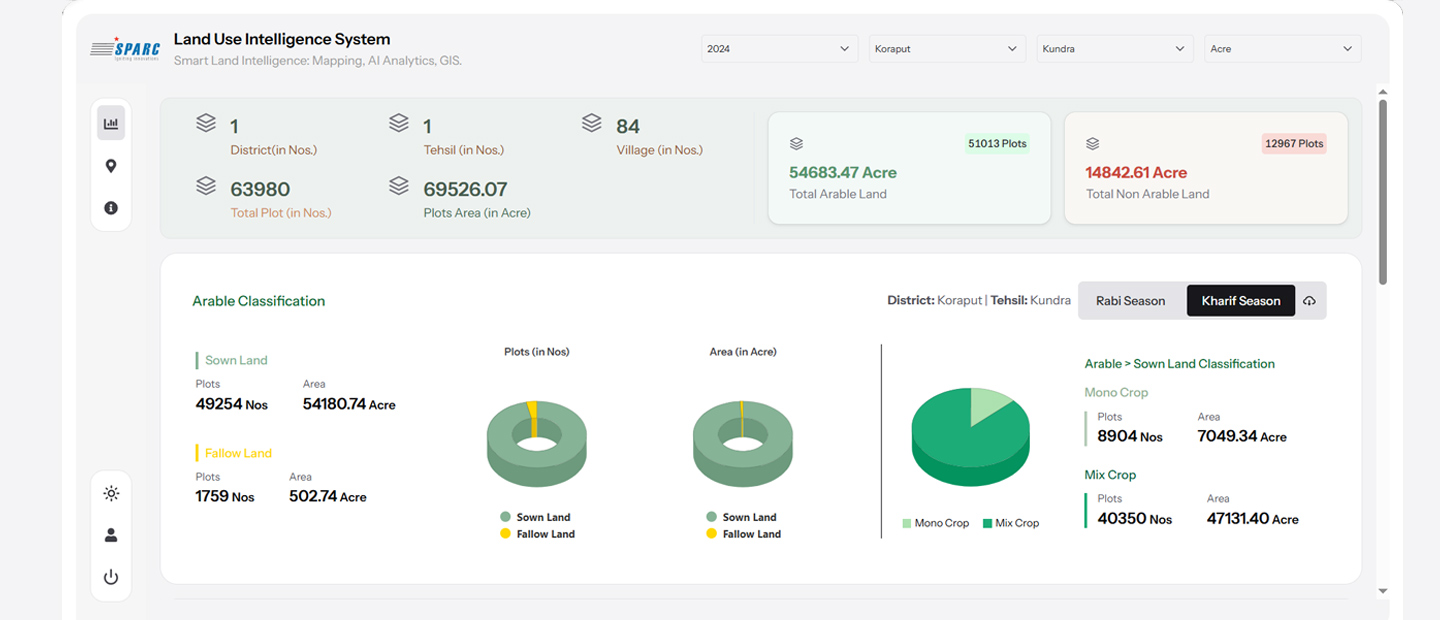
Task: Click the SPARC logo
Action: point(125,49)
